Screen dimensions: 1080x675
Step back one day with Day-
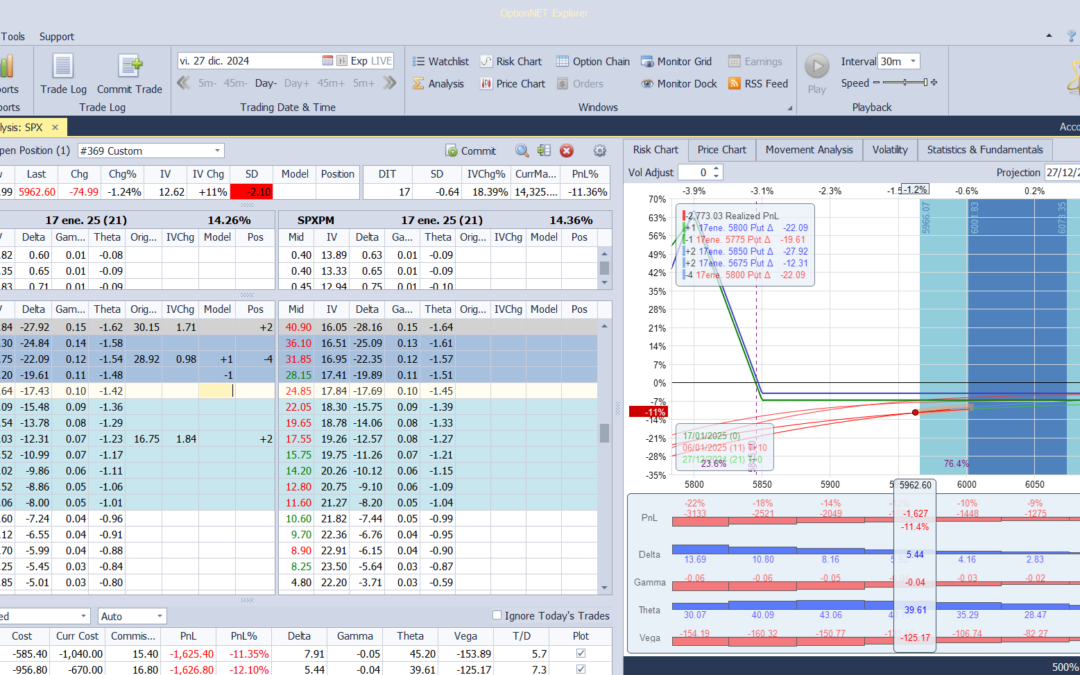pyautogui.click(x=265, y=84)
